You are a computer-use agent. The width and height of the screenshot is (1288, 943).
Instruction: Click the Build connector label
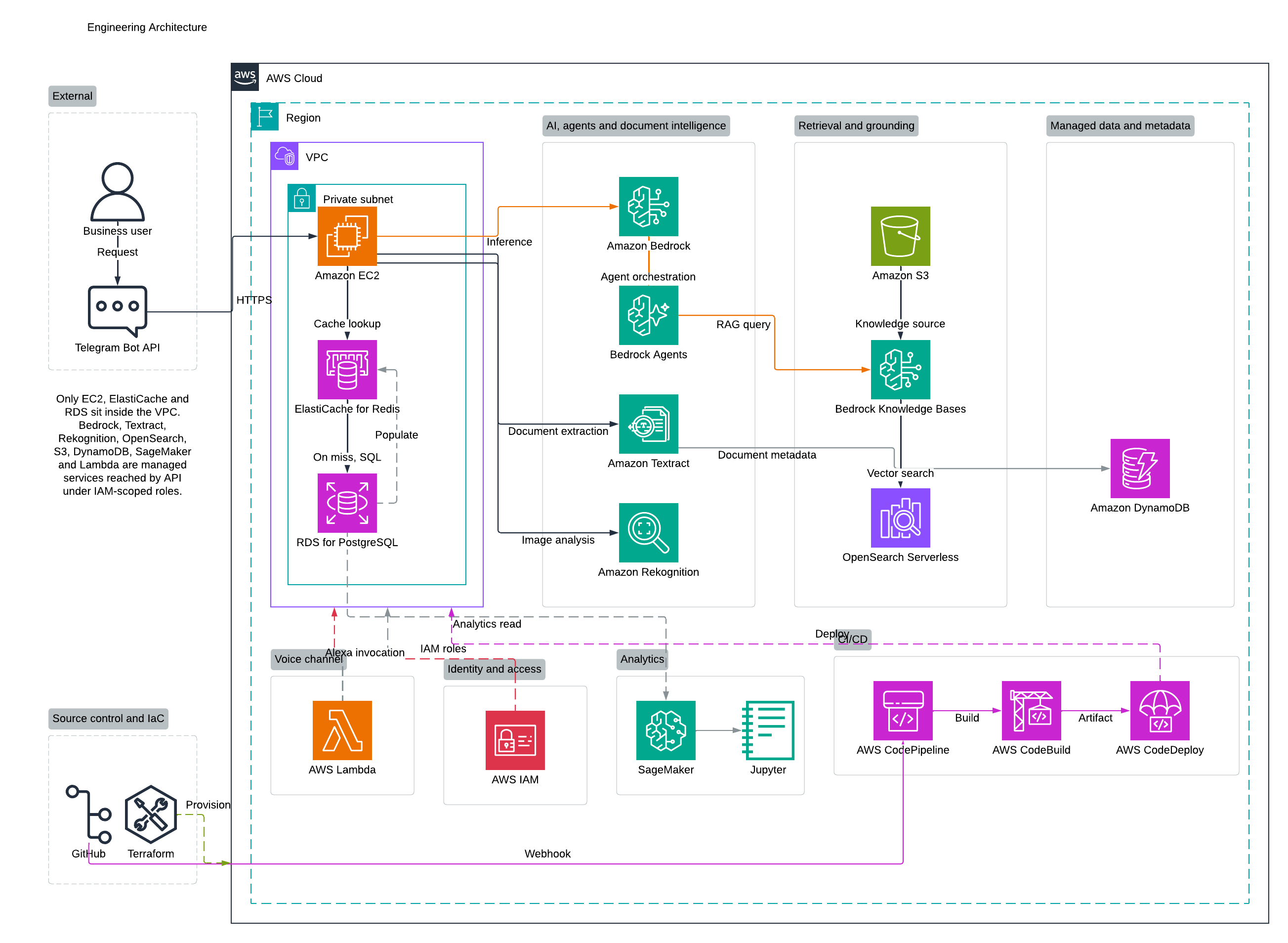(967, 718)
